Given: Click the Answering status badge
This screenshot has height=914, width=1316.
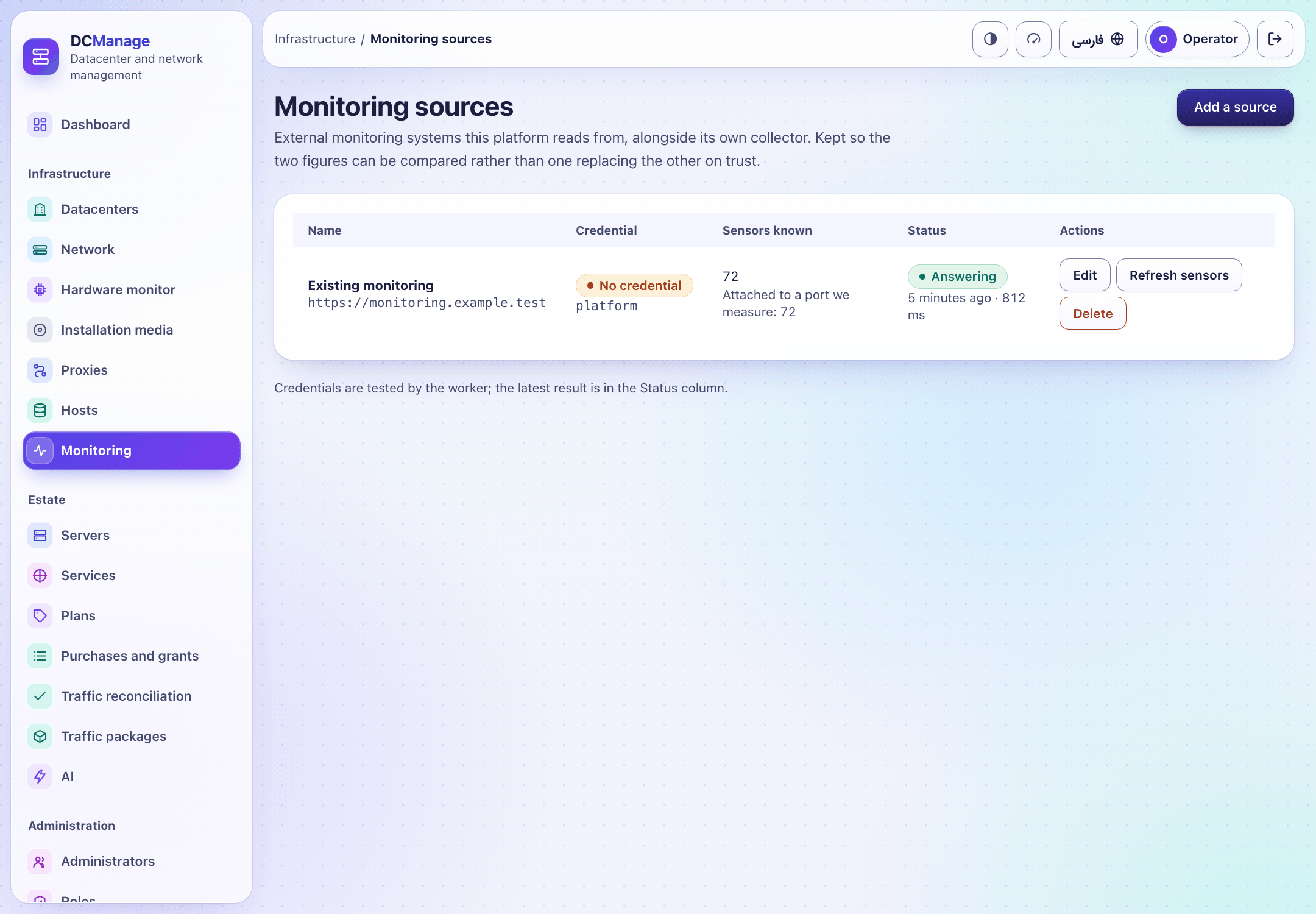Looking at the screenshot, I should tap(957, 277).
